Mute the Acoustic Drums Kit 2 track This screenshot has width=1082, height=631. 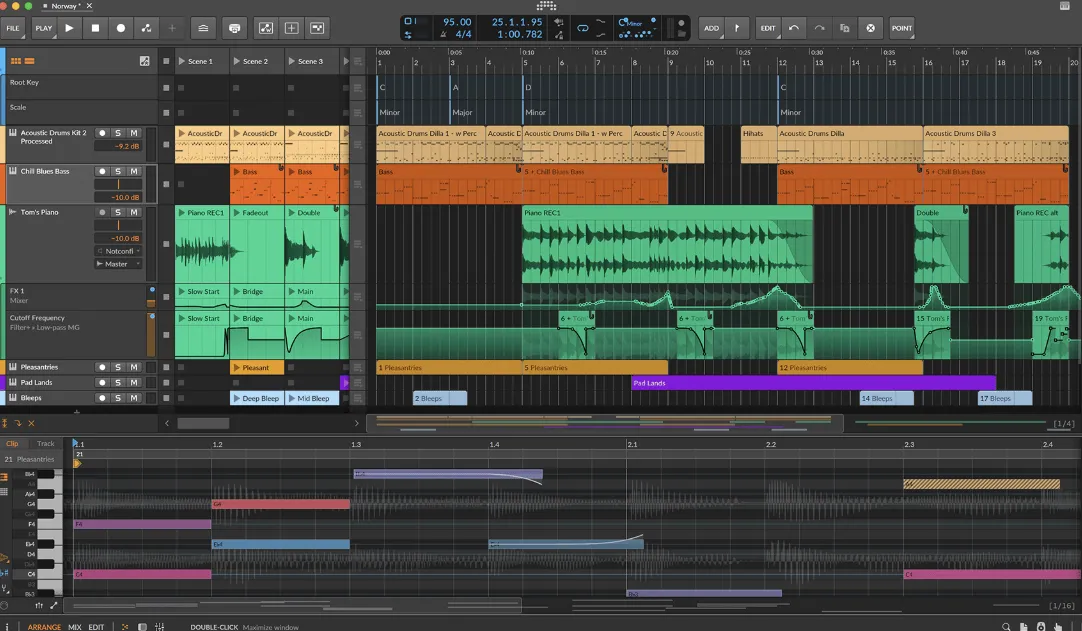click(x=134, y=133)
